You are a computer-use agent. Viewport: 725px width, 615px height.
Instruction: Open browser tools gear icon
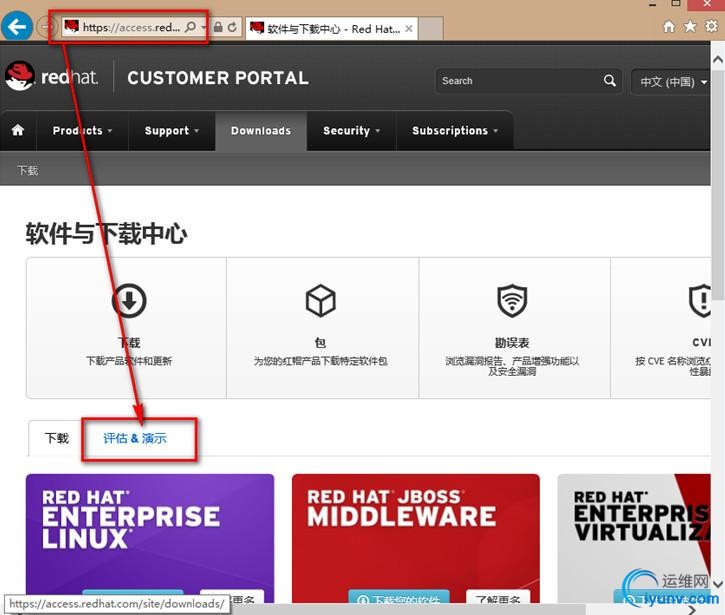[x=711, y=26]
